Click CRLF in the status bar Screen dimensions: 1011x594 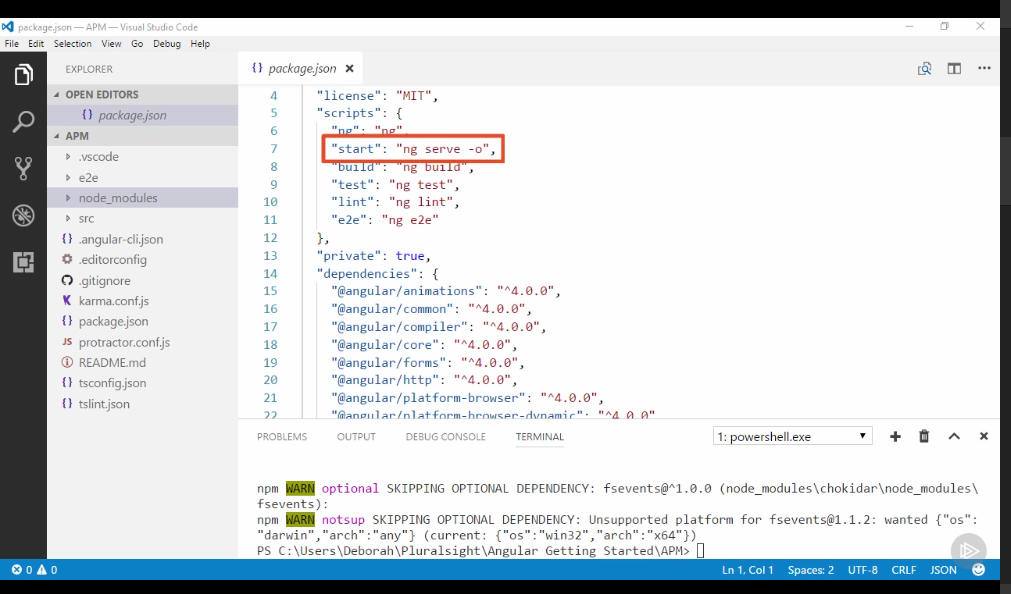pos(903,570)
